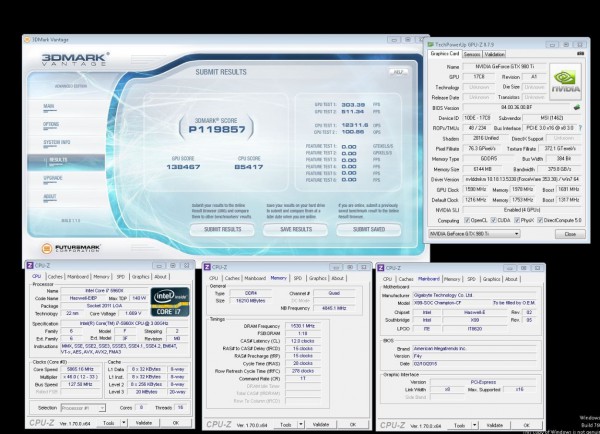Open Caches tab in the CPU-Z CPU-tab window
The image size is (600, 434).
[x=55, y=276]
